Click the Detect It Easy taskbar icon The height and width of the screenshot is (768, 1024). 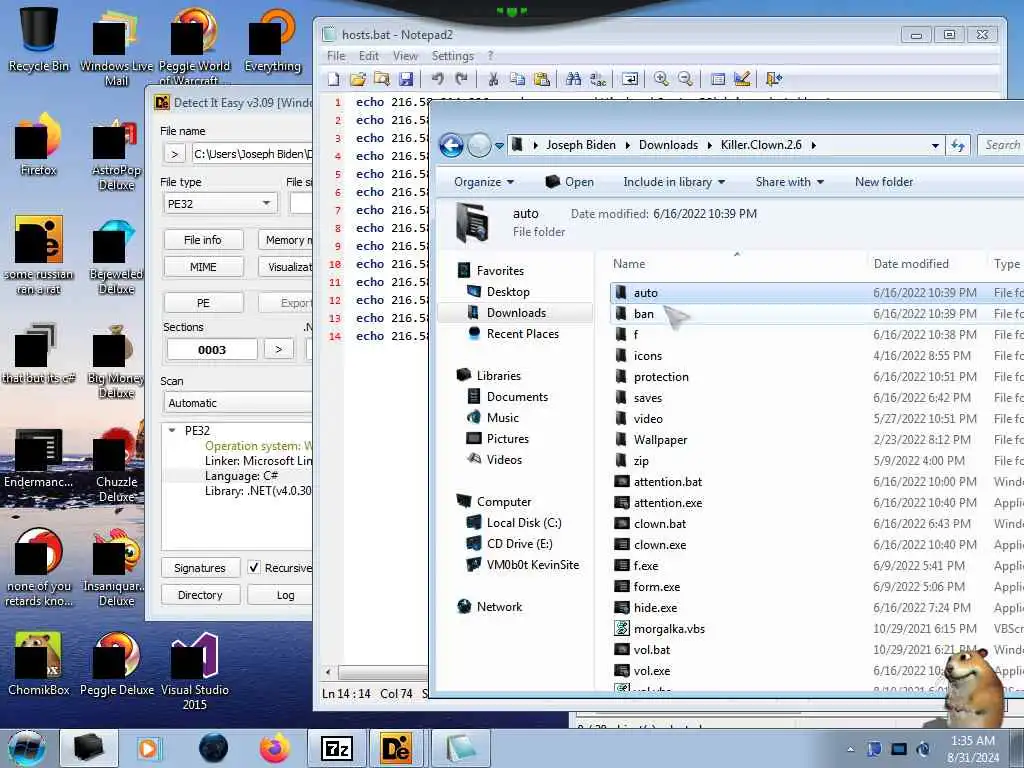click(x=396, y=748)
